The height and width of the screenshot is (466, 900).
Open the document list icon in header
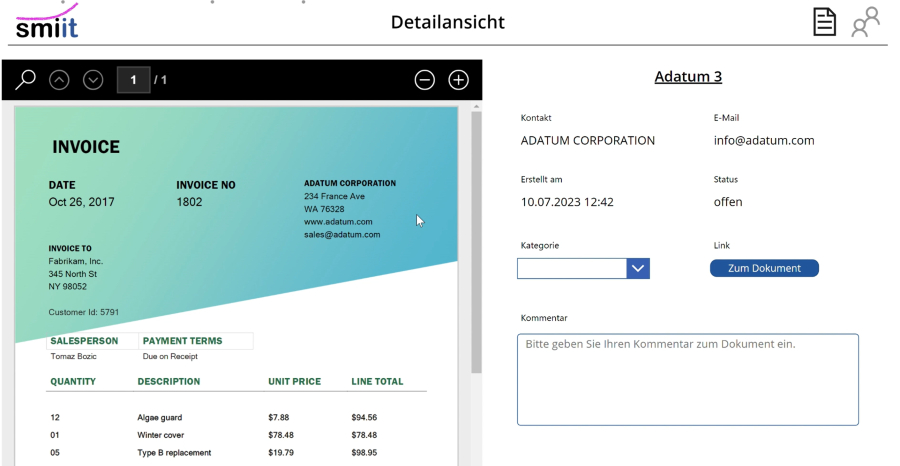pyautogui.click(x=824, y=22)
